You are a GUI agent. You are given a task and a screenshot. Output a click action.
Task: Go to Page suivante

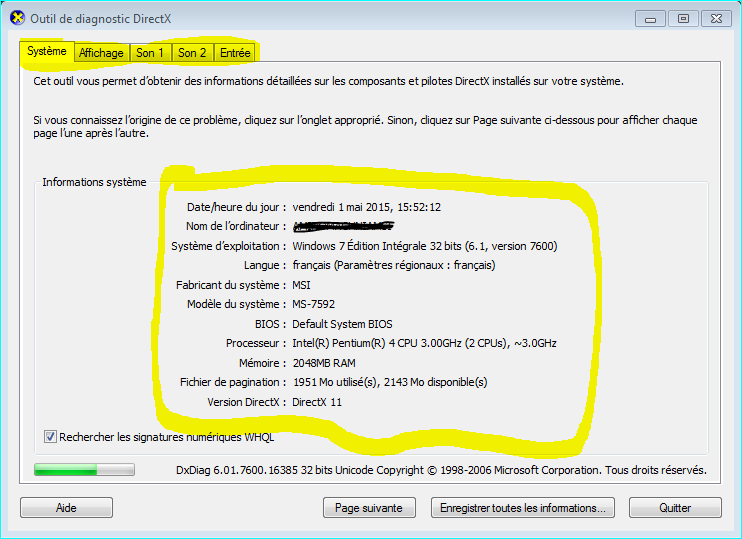pos(369,508)
